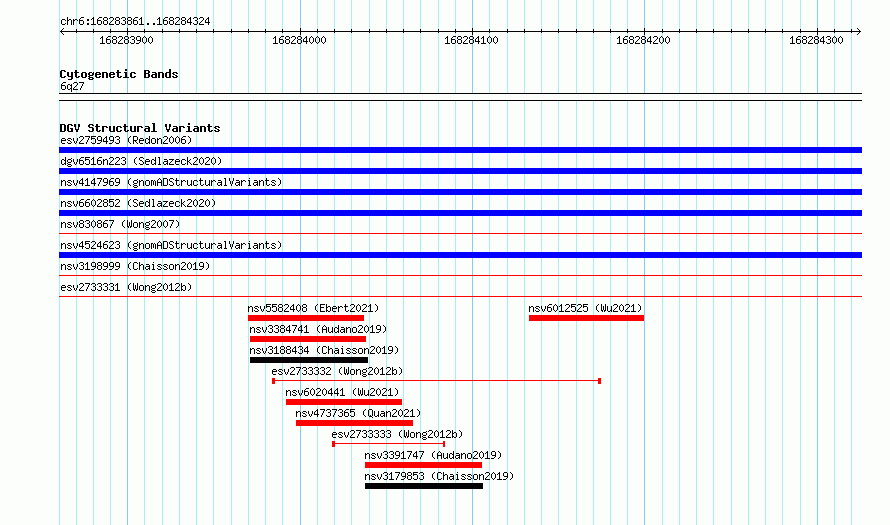Viewport: 890px width, 525px height.
Task: Click ruler position 168284300
Action: point(816,40)
